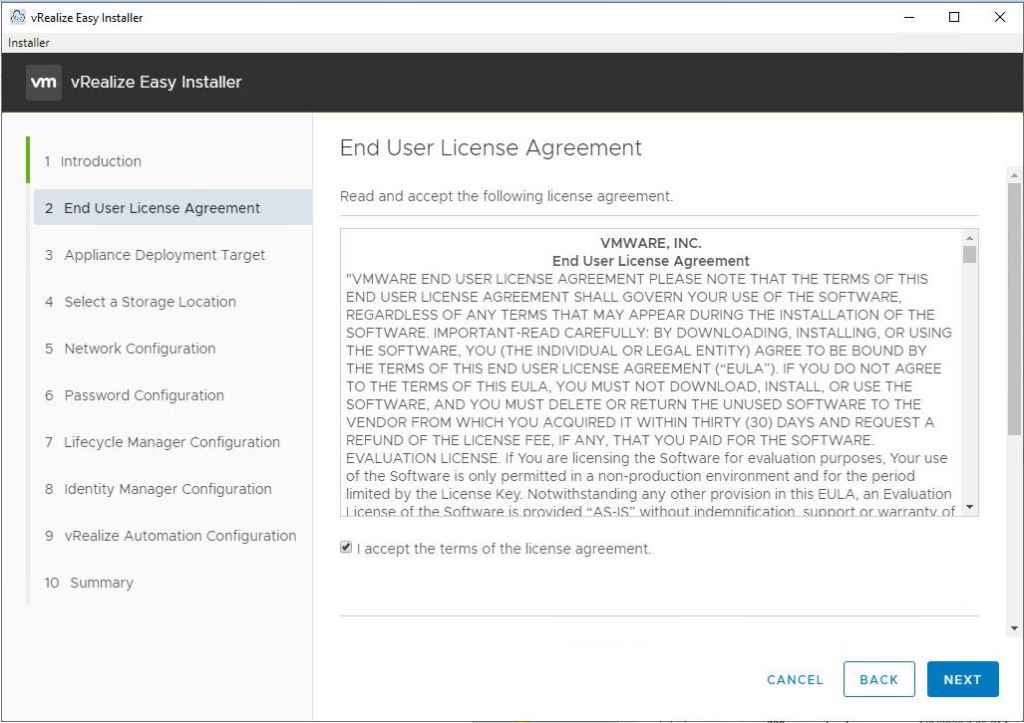1024x723 pixels.
Task: Open Appliance Deployment Target step
Action: (x=164, y=255)
